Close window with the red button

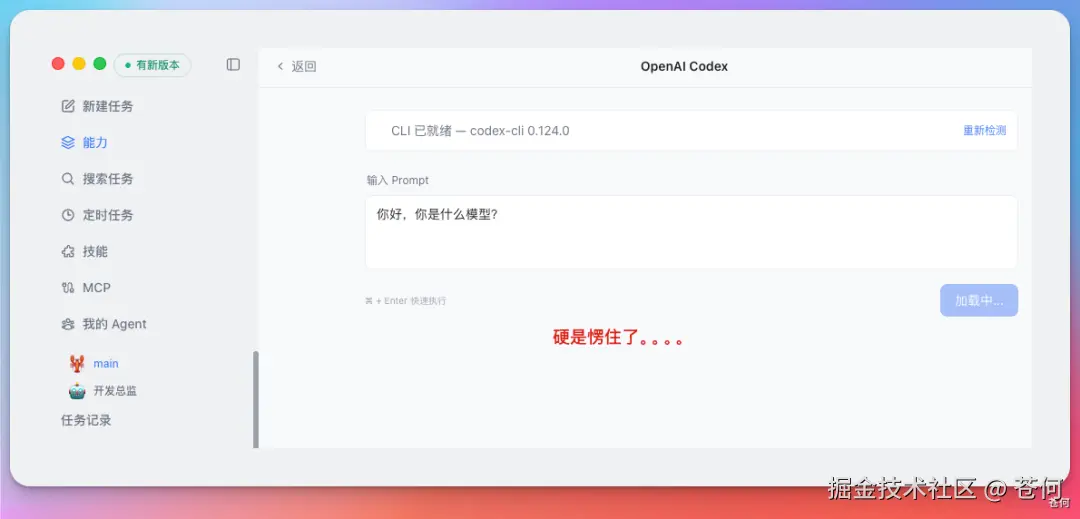click(58, 64)
